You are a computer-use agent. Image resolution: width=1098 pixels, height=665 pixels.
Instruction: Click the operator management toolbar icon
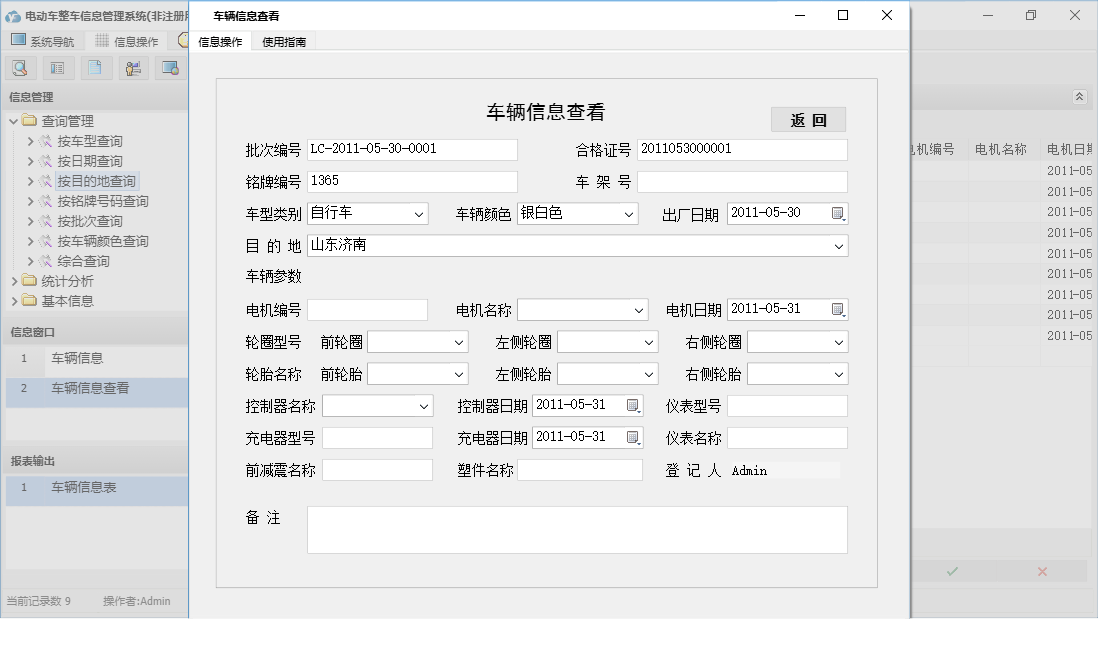pyautogui.click(x=131, y=67)
